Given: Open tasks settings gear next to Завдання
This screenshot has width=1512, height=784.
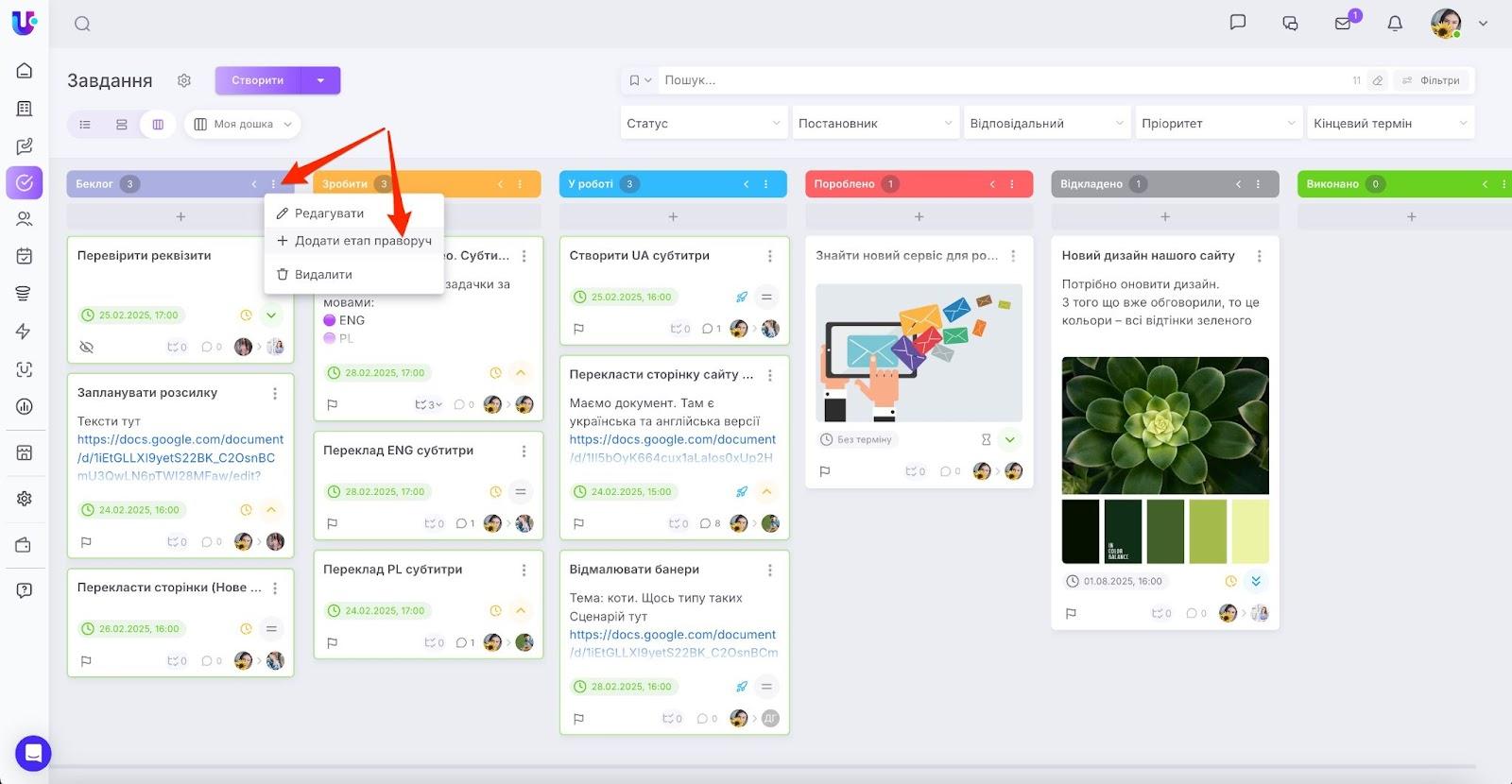Looking at the screenshot, I should 184,80.
